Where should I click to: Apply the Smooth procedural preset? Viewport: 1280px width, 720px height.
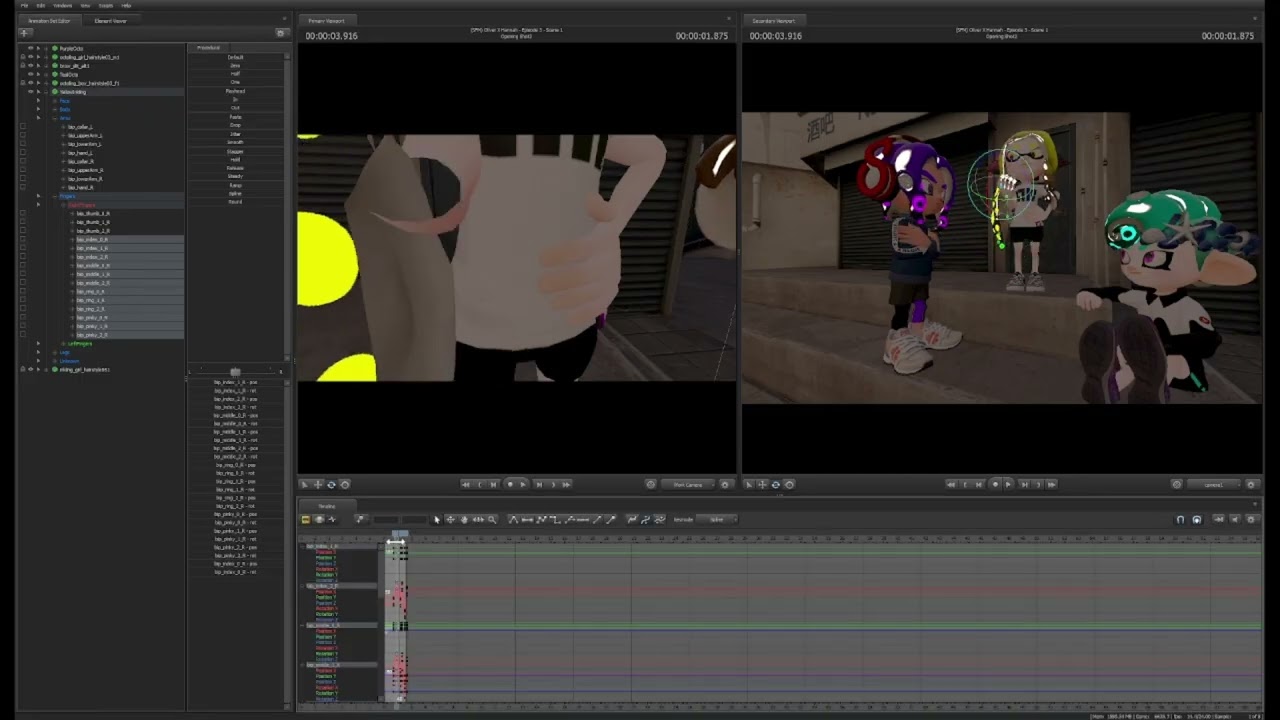click(x=236, y=142)
